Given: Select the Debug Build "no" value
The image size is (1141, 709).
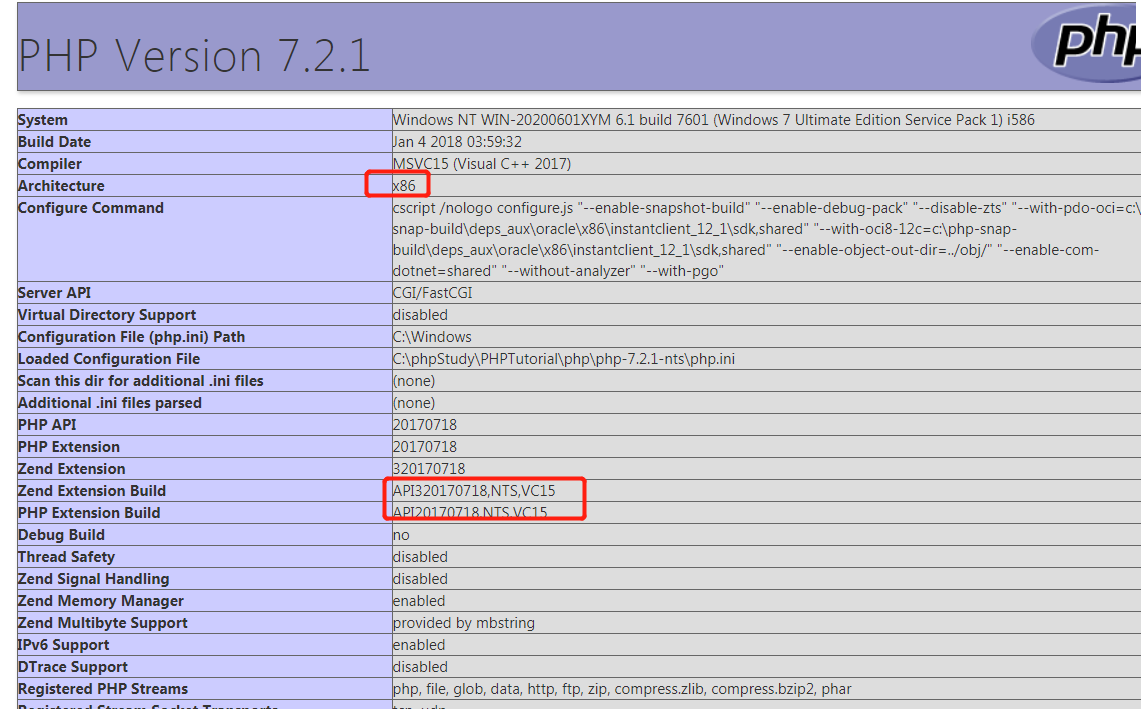Looking at the screenshot, I should (401, 535).
